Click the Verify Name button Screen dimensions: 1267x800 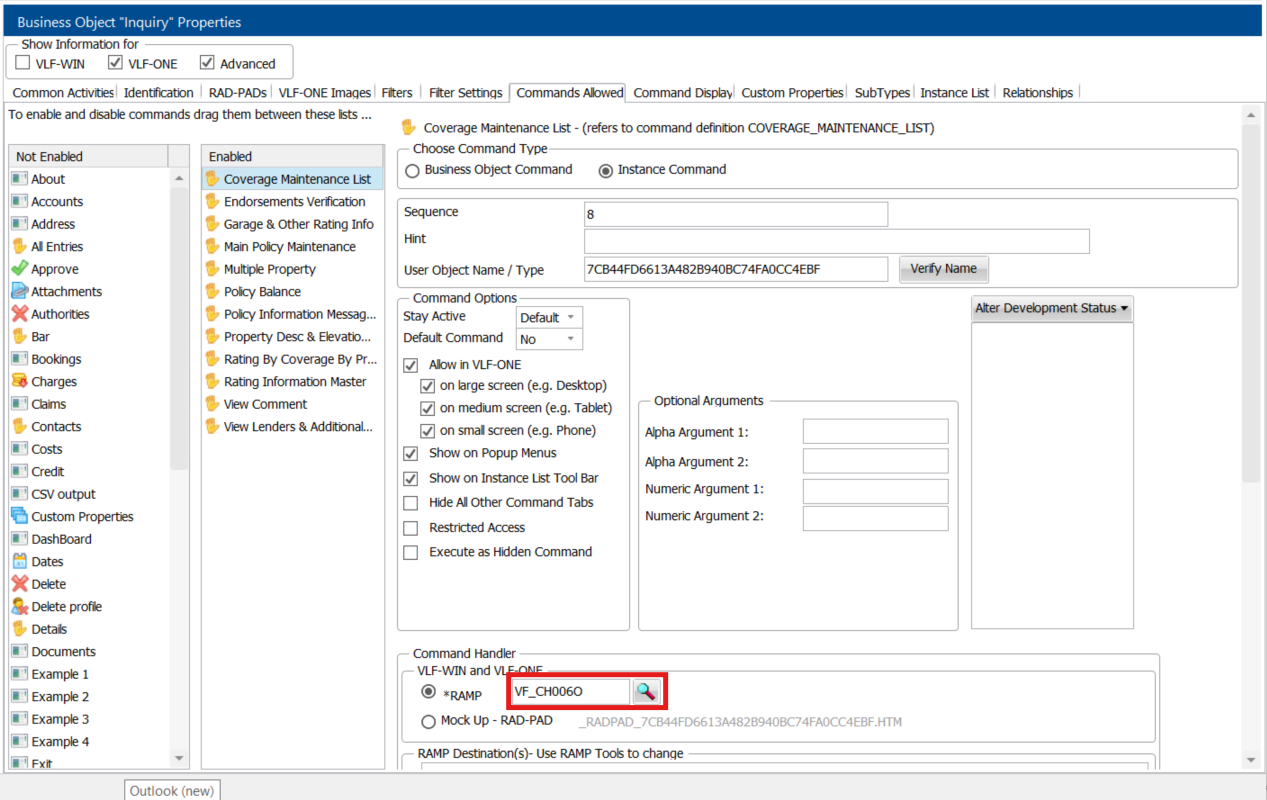943,269
